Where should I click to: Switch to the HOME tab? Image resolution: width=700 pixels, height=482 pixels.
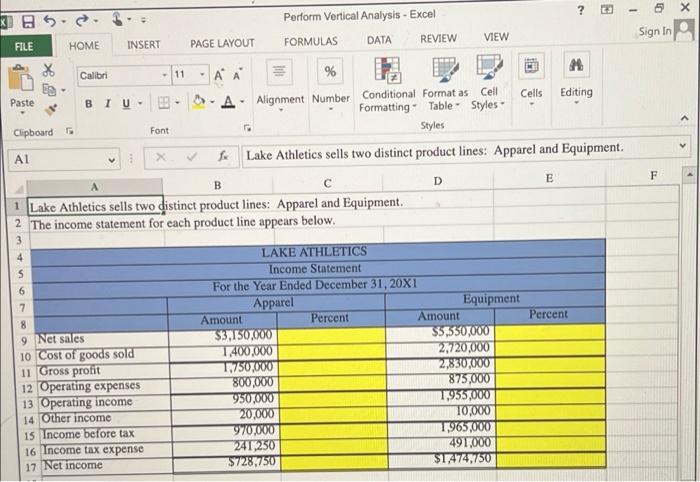(x=84, y=46)
